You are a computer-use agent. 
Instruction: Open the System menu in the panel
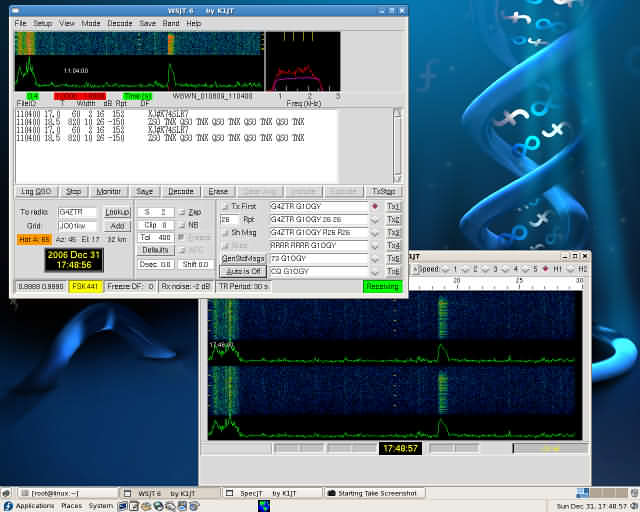(100, 506)
